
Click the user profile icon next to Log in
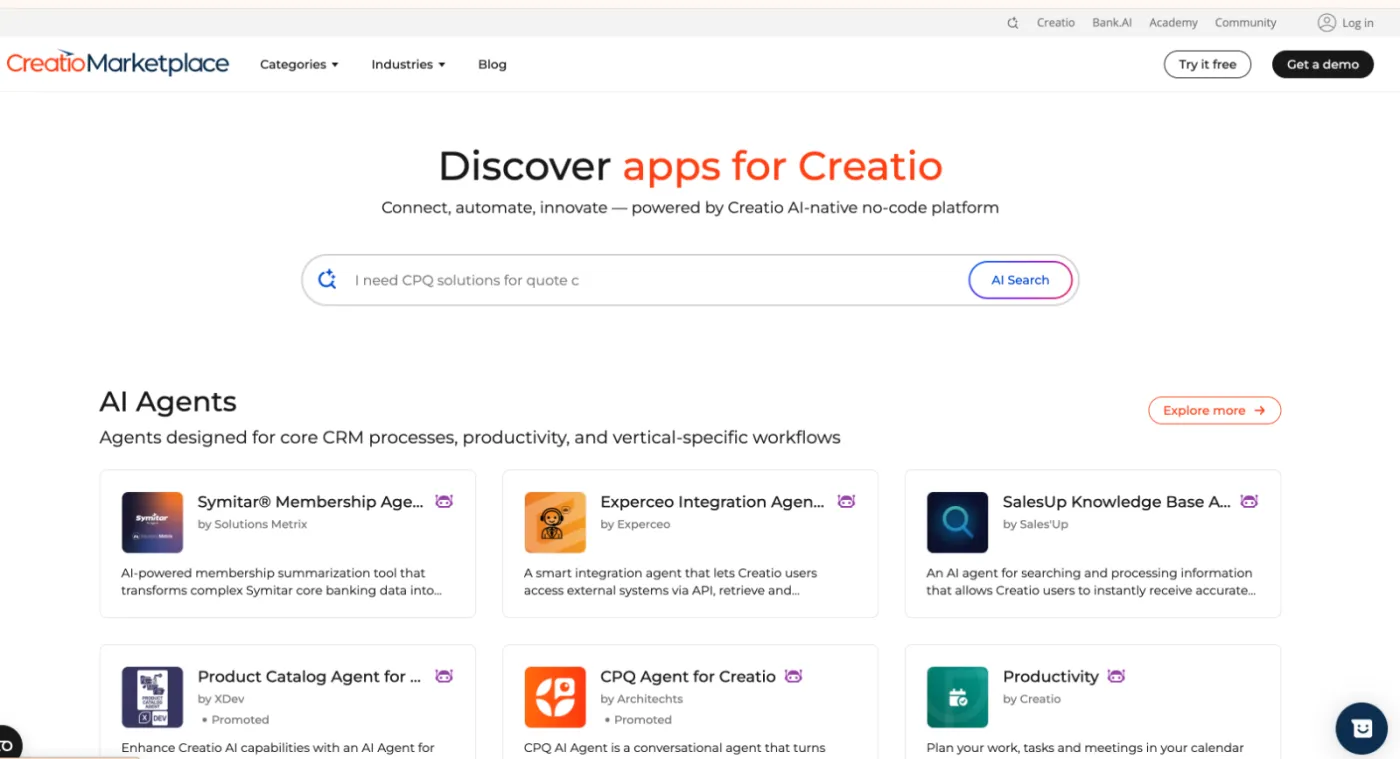tap(1327, 22)
